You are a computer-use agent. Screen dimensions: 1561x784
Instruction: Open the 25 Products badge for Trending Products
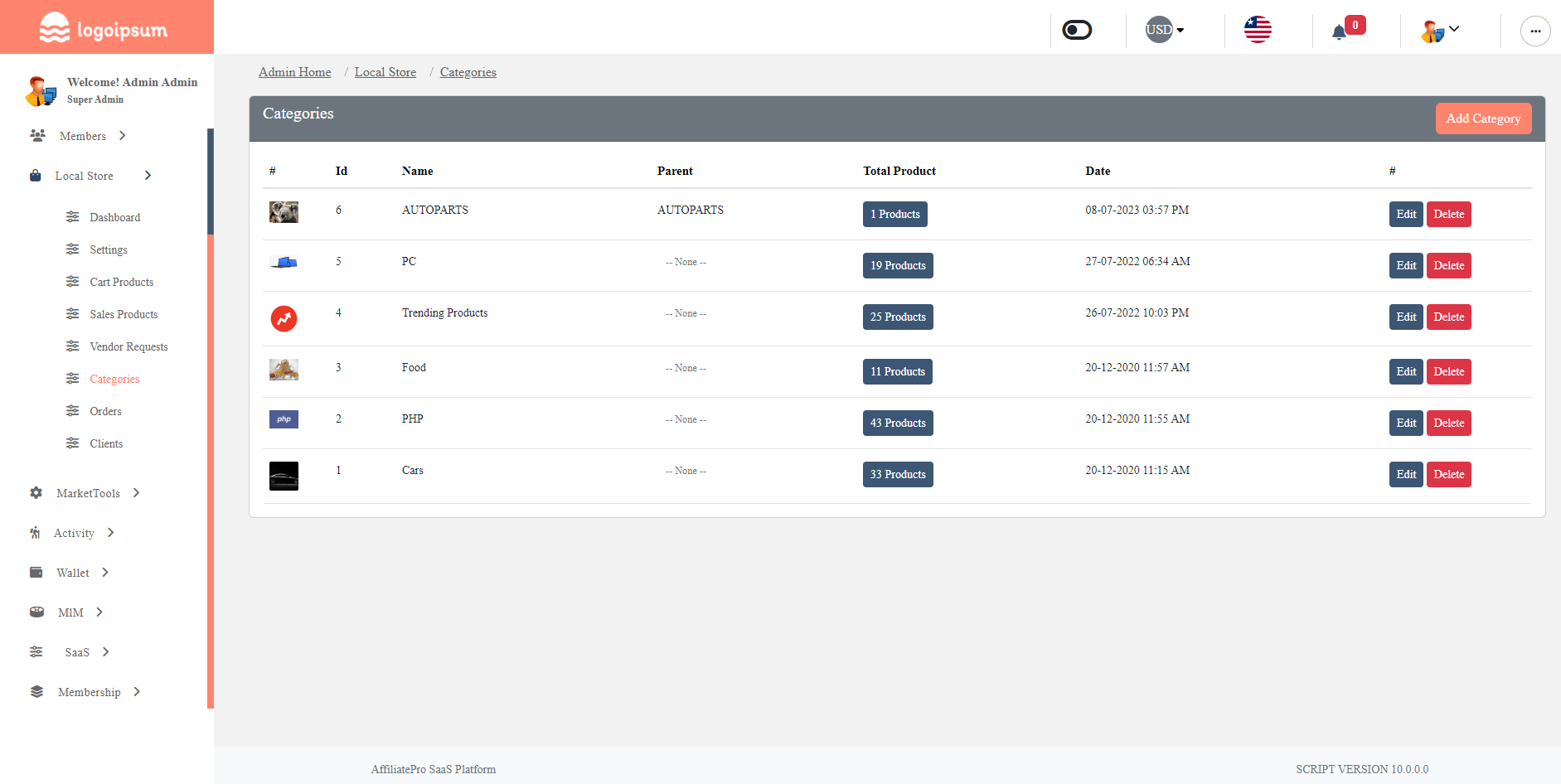pos(898,317)
